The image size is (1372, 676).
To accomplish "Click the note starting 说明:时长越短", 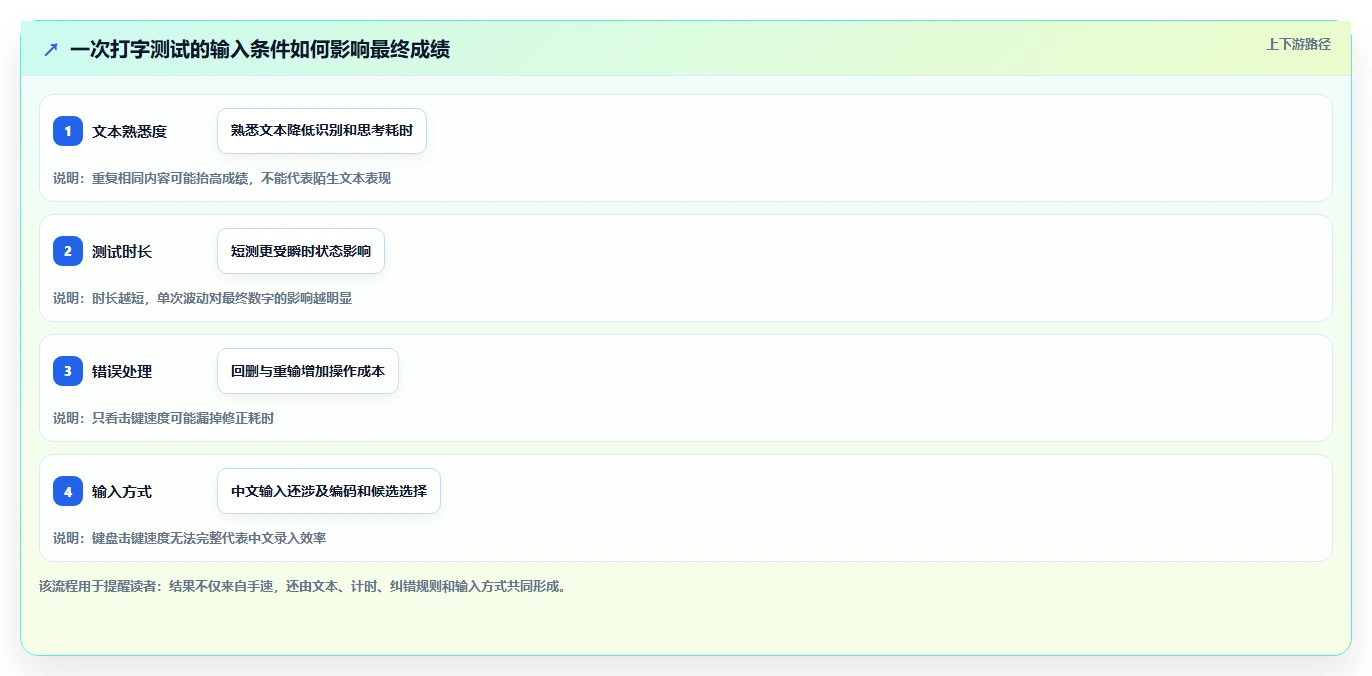I will click(x=202, y=298).
